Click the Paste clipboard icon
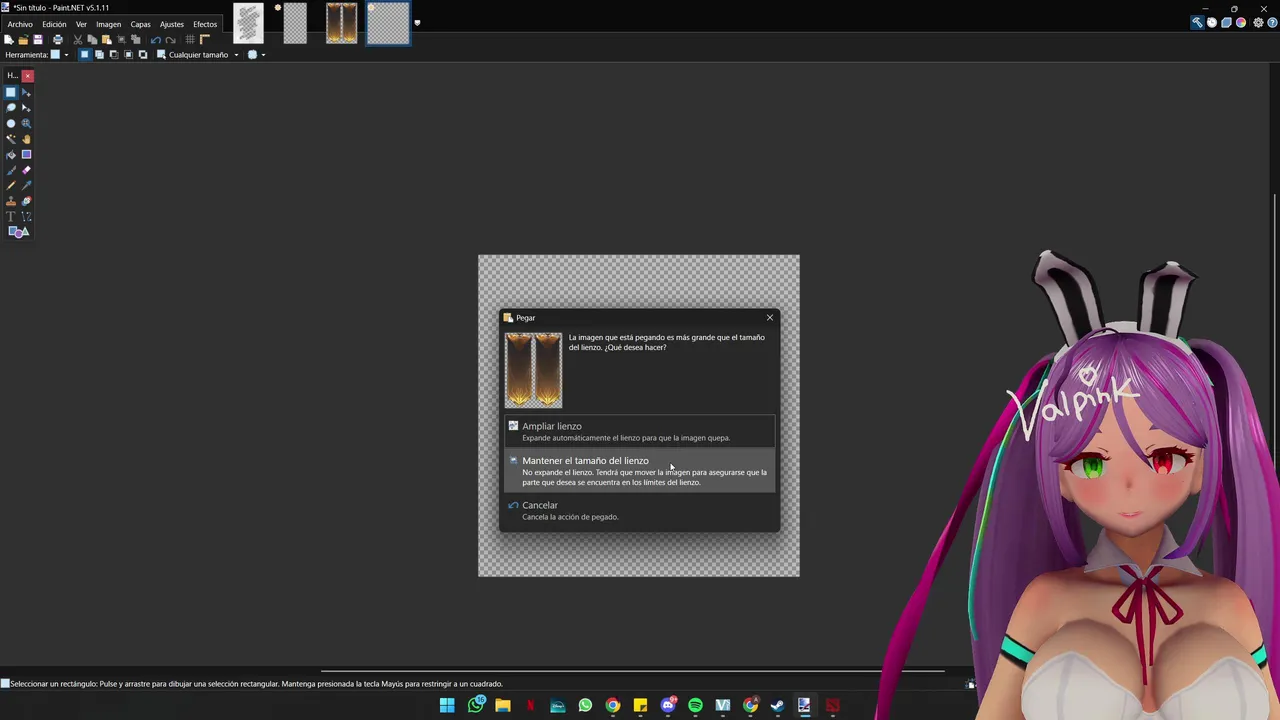This screenshot has height=720, width=1280. 106,40
